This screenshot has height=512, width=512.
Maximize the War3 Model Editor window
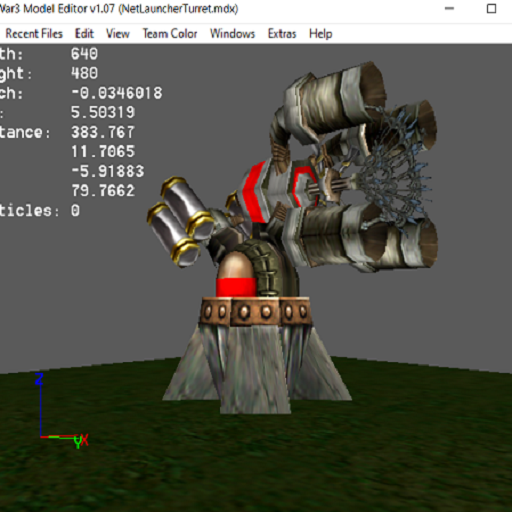(x=491, y=9)
